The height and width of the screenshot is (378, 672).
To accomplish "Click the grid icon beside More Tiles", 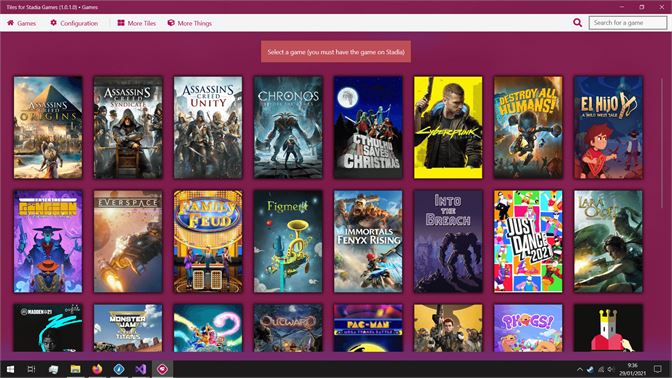I will pos(121,23).
